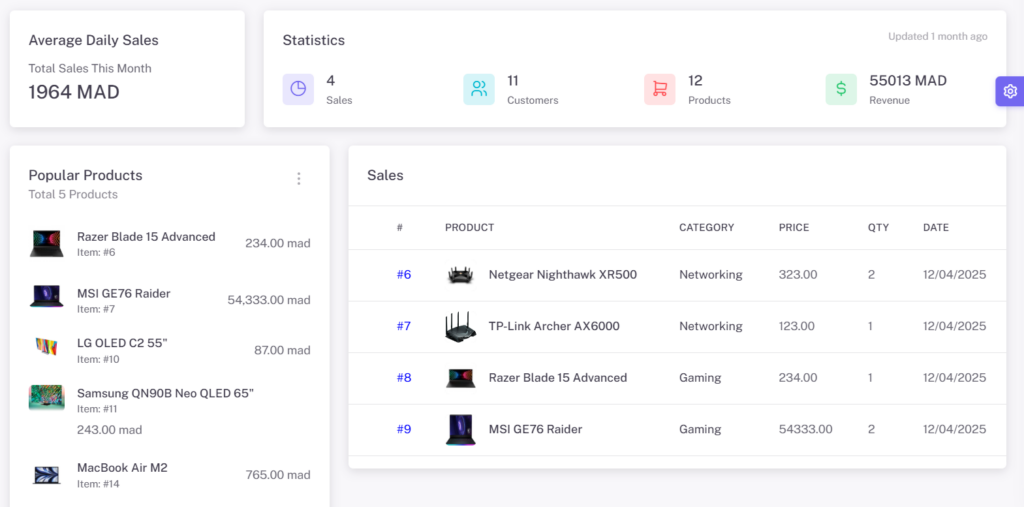This screenshot has width=1024, height=507.
Task: Click the QTY column header
Action: pyautogui.click(x=878, y=227)
